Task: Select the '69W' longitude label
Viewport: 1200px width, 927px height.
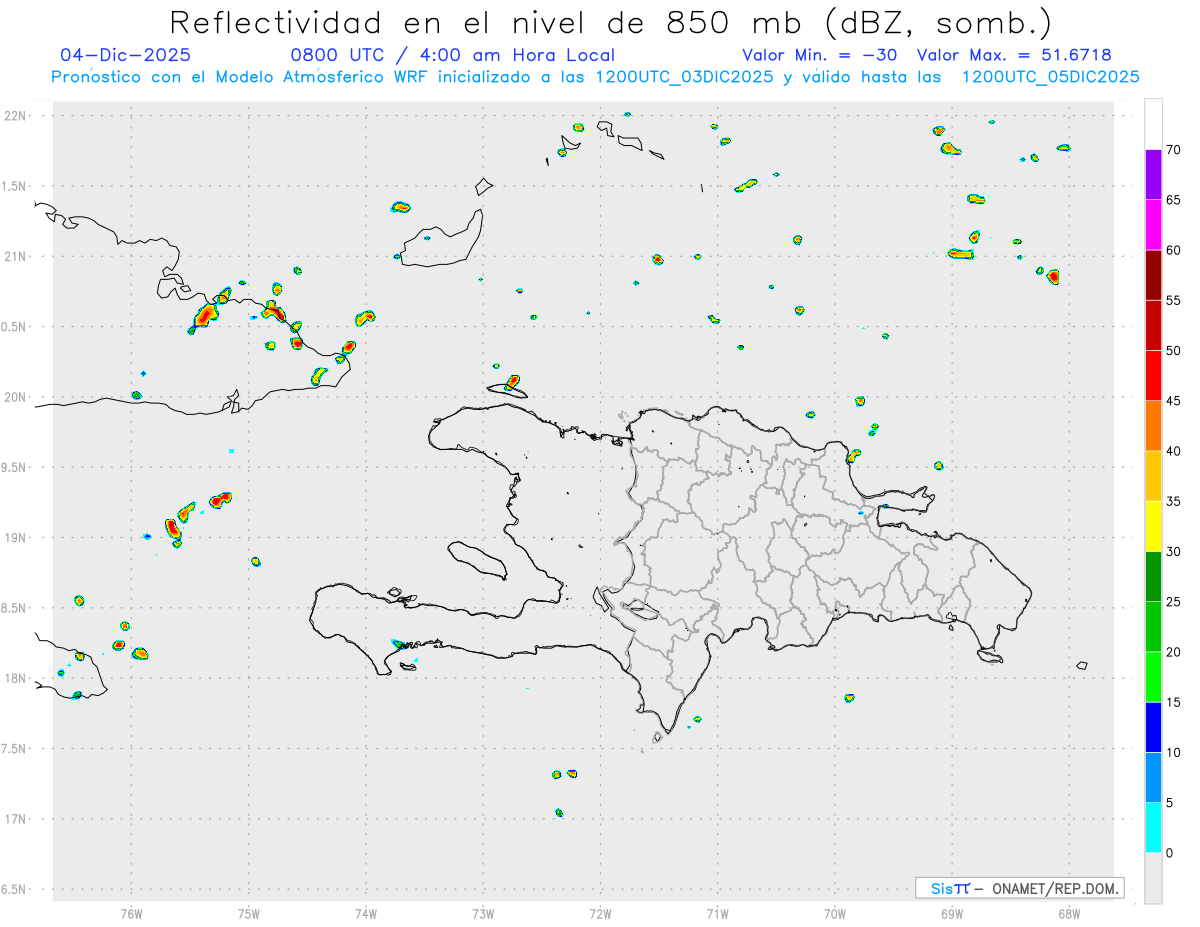Action: coord(952,914)
